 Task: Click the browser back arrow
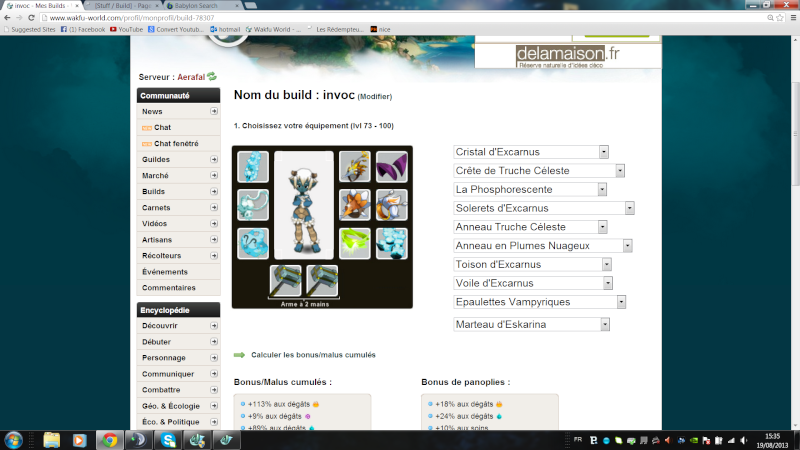tap(7, 18)
